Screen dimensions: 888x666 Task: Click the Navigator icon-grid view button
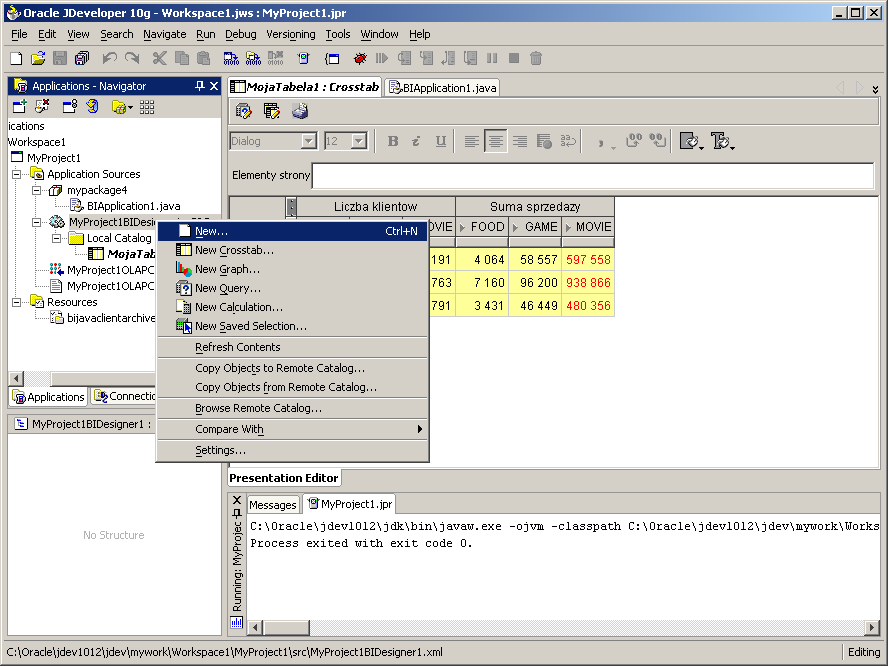coord(147,106)
